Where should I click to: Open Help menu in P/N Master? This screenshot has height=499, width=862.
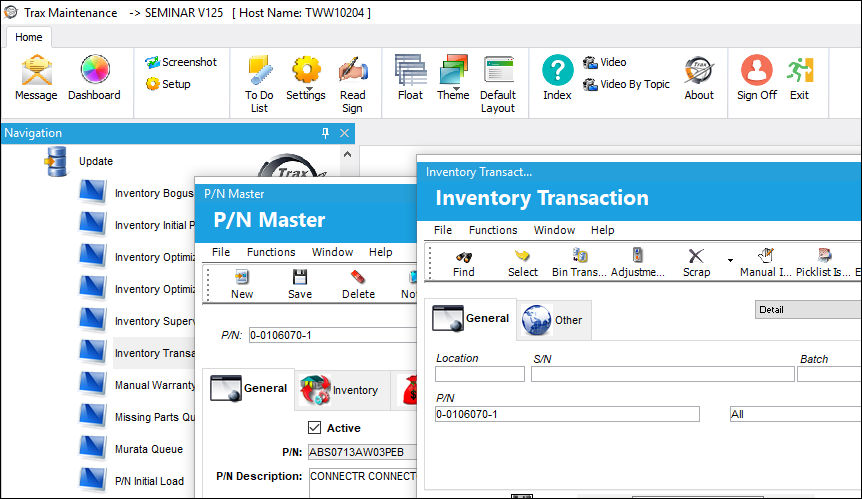(380, 252)
